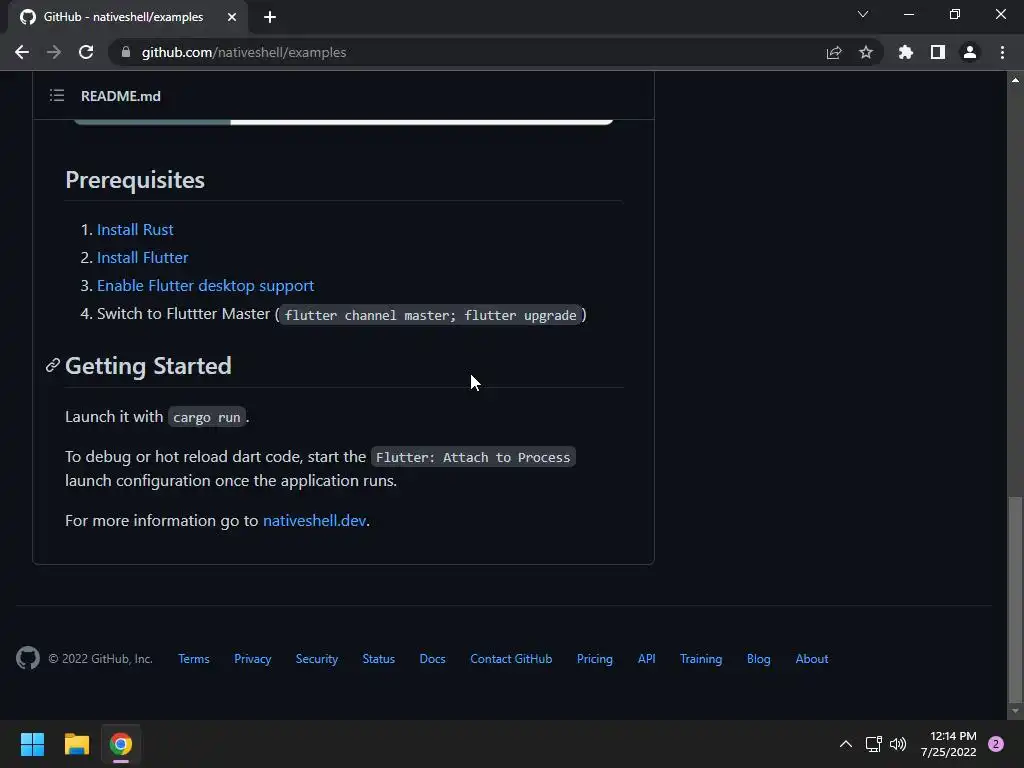1024x768 pixels.
Task: Open the Docs footer link
Action: click(x=432, y=659)
